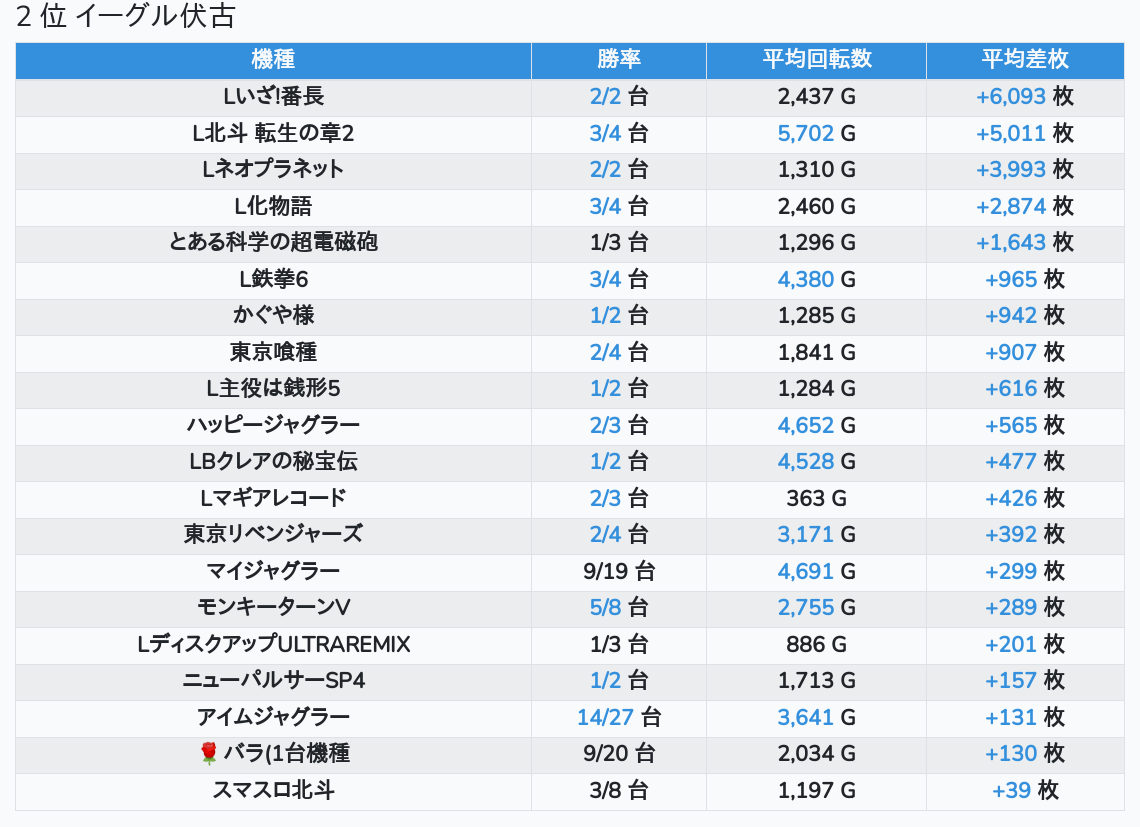Click the machine name Lいざ!番長

click(273, 97)
